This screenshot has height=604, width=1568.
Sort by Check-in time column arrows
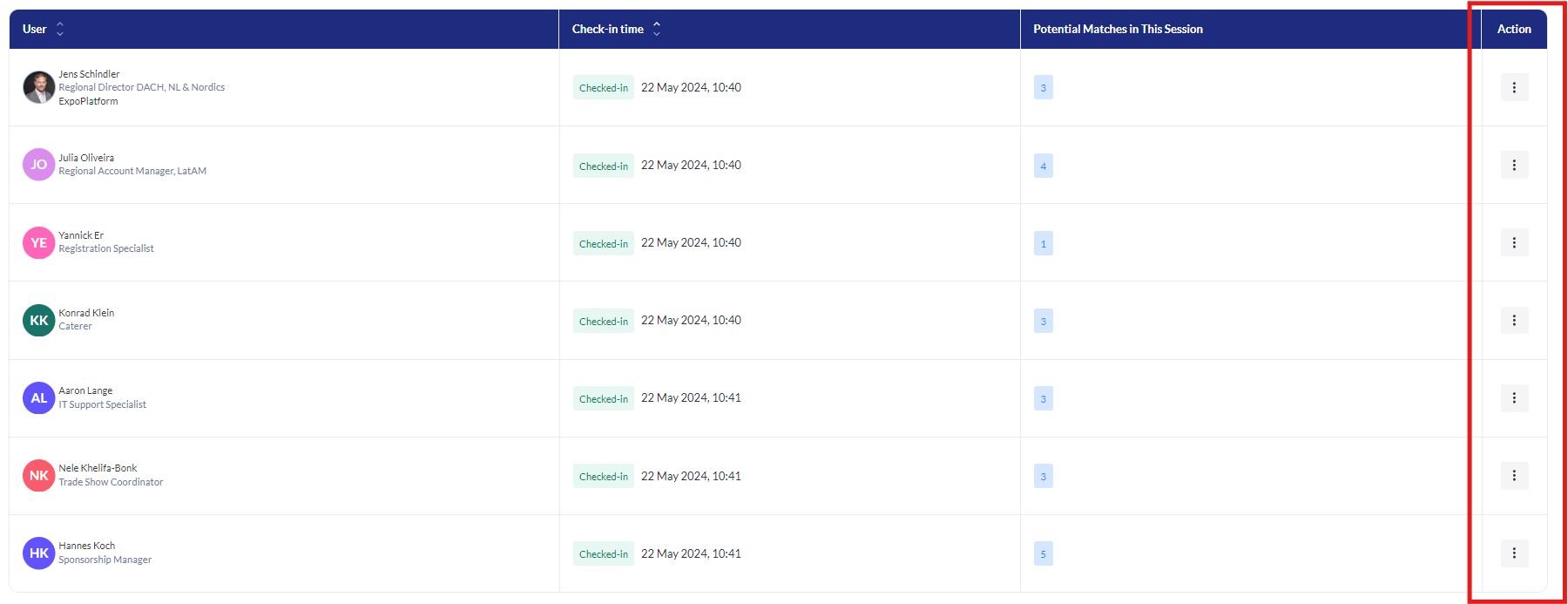coord(657,29)
